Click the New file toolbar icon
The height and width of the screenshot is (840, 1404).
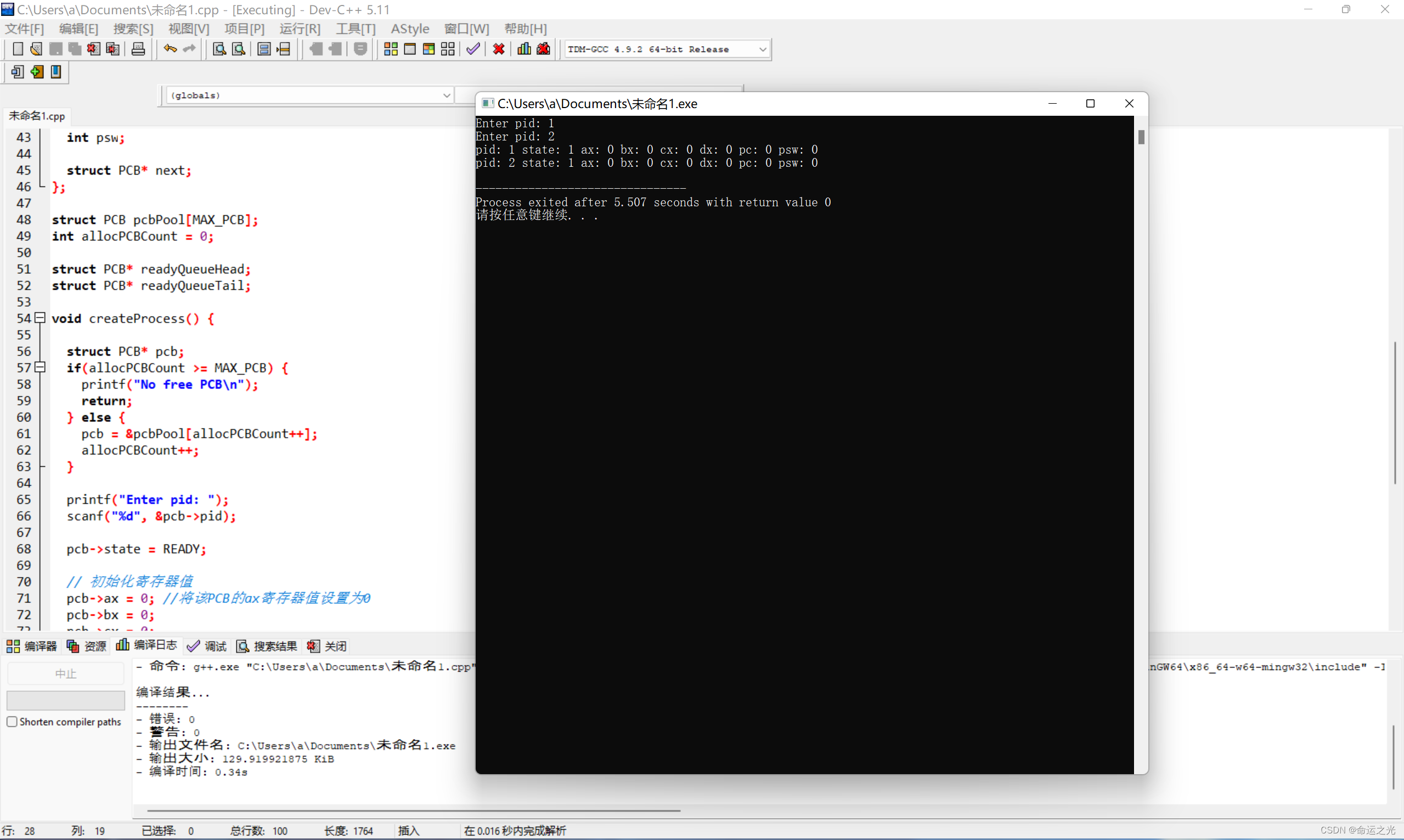pos(18,49)
